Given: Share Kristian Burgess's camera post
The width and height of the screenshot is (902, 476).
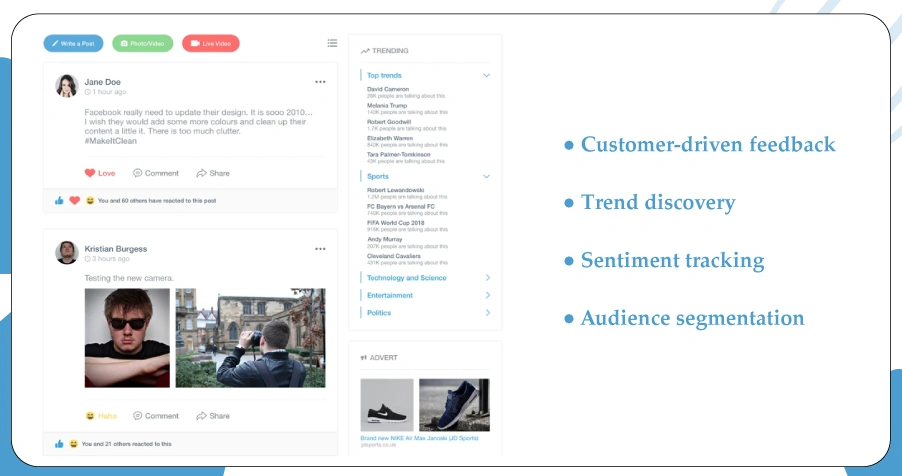Looking at the screenshot, I should coord(213,416).
